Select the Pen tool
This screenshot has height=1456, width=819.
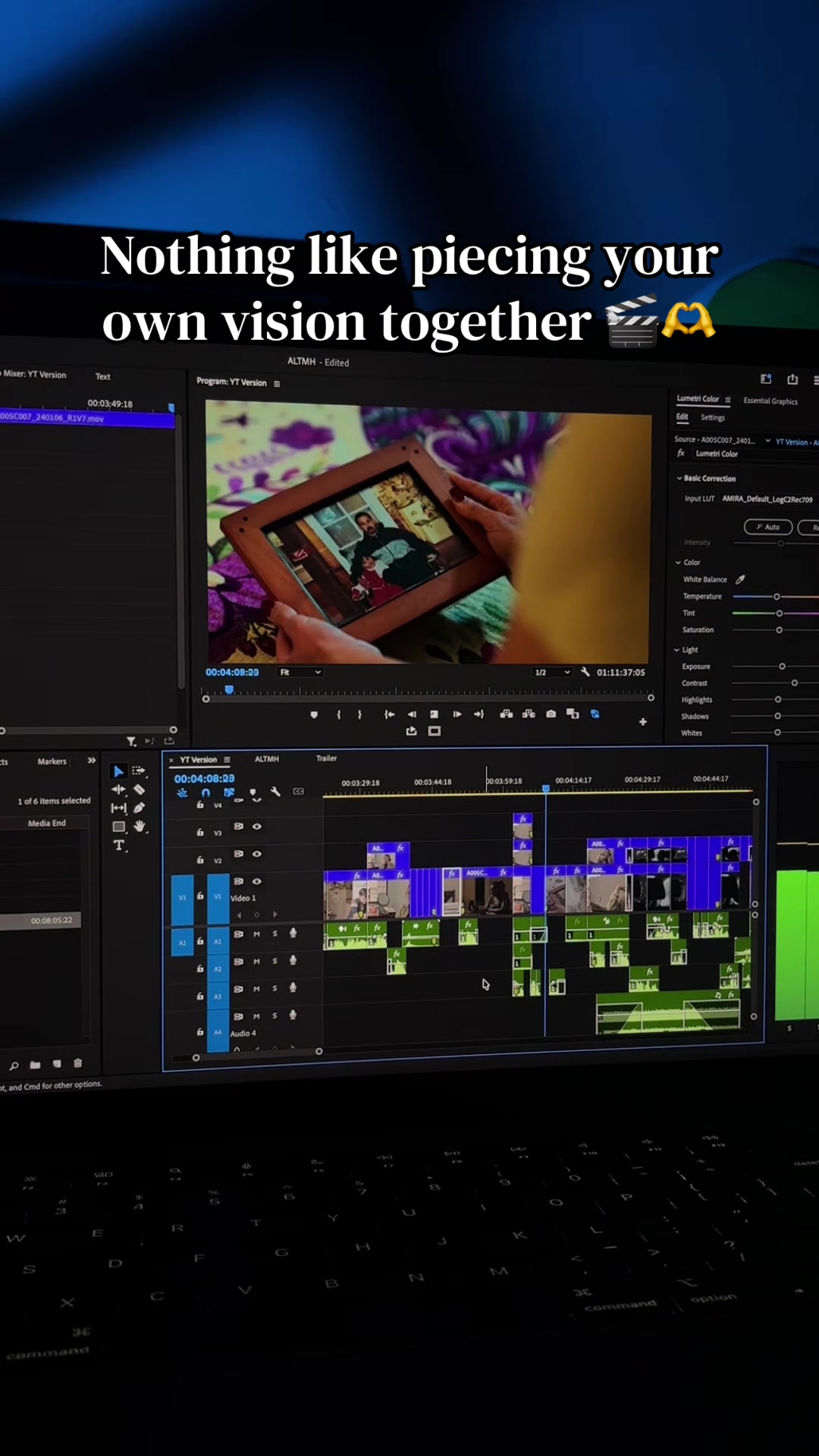[140, 808]
